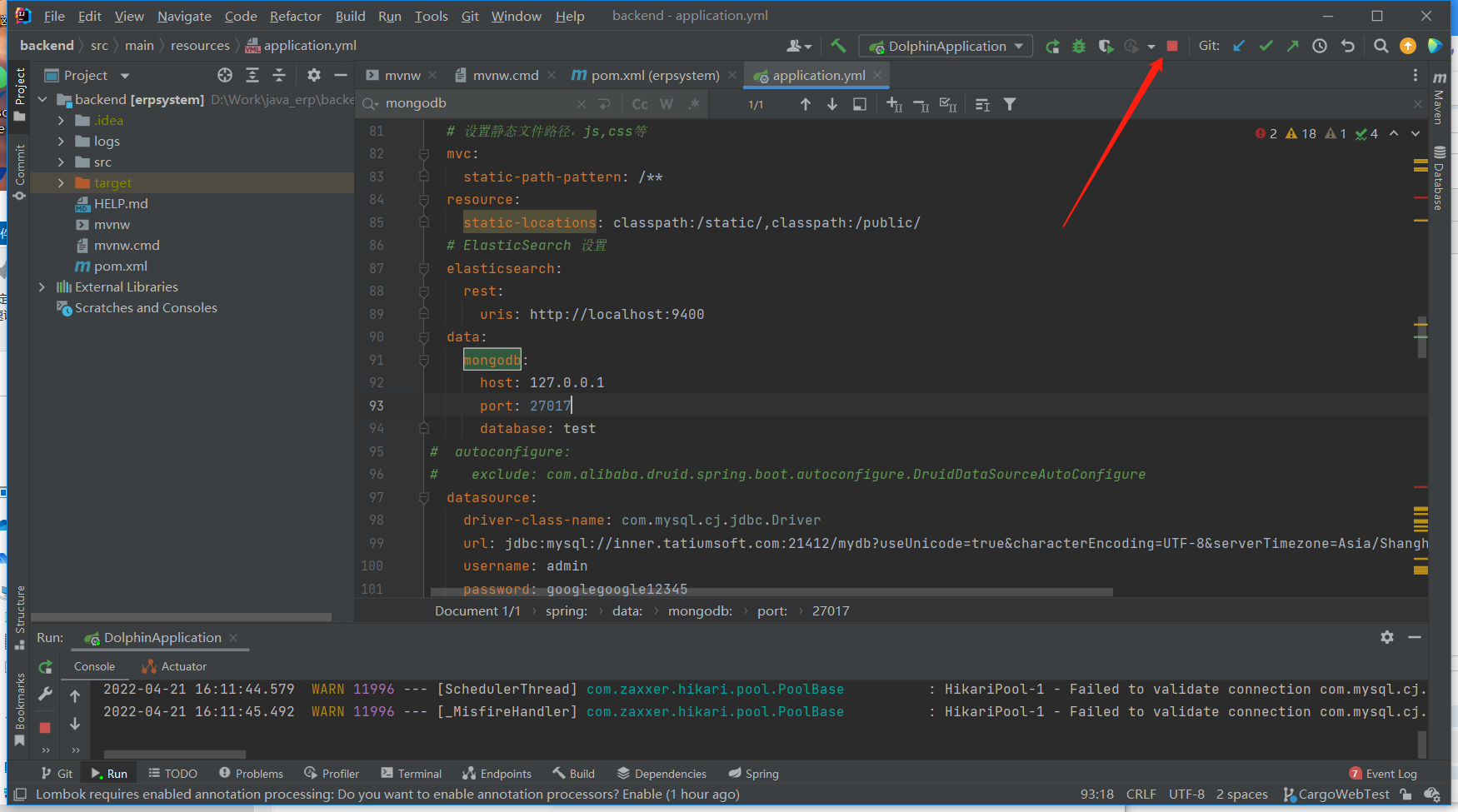This screenshot has height=812, width=1458.
Task: Expand the src folder in Project tree
Action: coord(61,162)
